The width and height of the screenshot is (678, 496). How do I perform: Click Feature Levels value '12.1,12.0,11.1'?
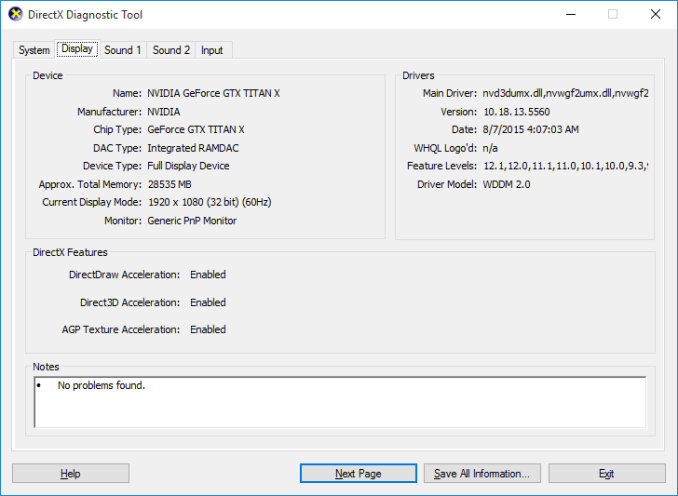[566, 166]
